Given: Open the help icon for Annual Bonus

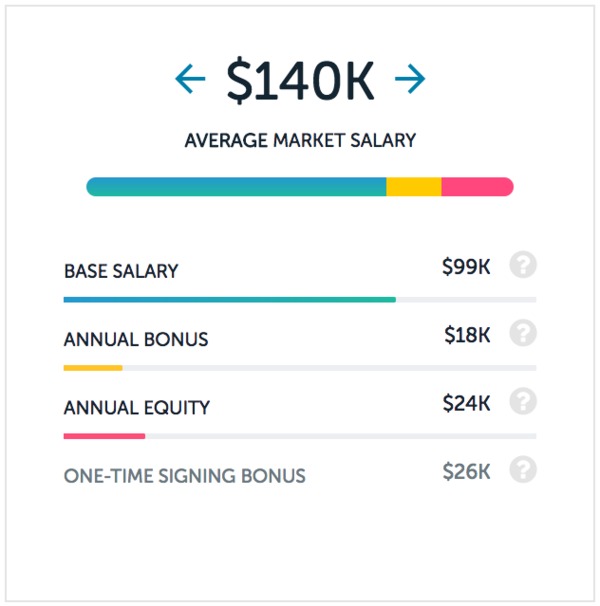Looking at the screenshot, I should click(x=523, y=333).
